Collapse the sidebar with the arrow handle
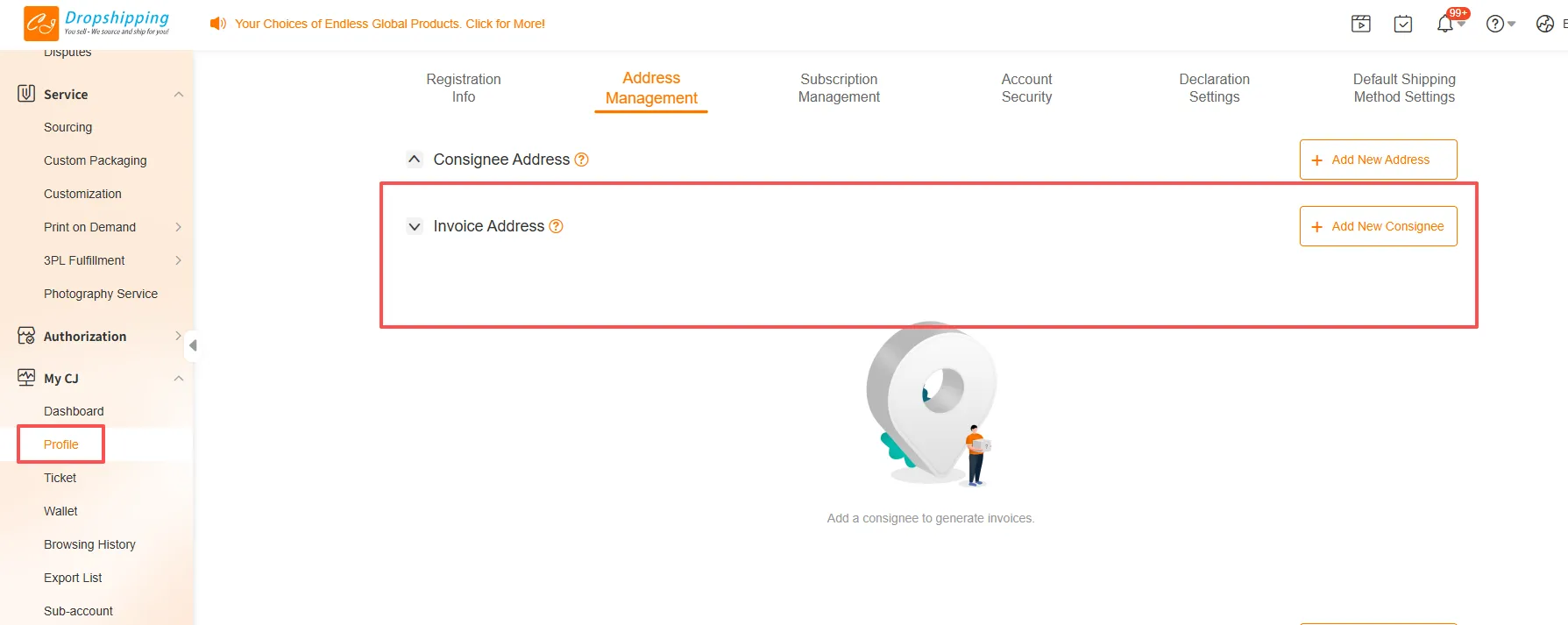Screen dimensions: 1568x625 [x=192, y=345]
